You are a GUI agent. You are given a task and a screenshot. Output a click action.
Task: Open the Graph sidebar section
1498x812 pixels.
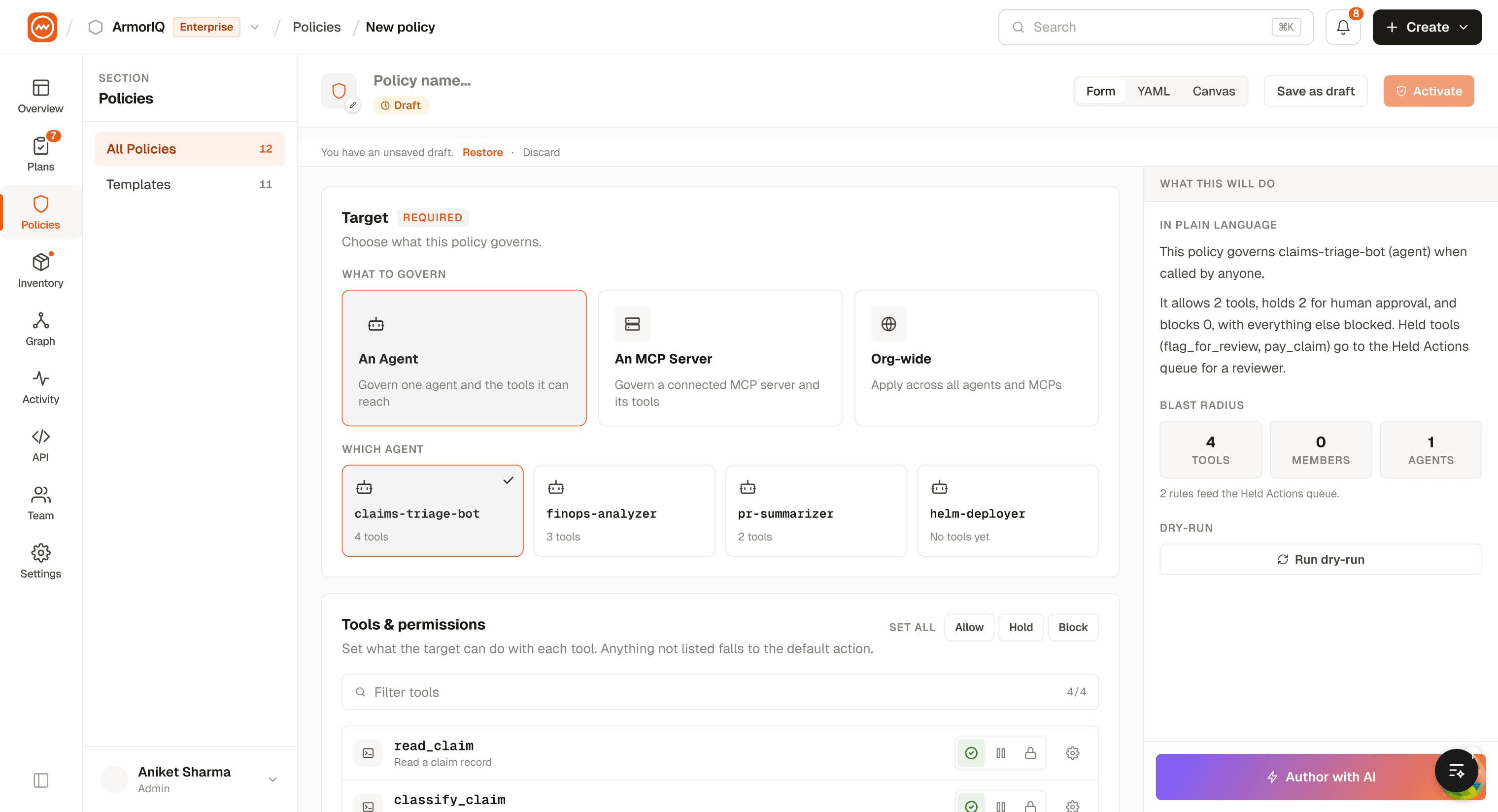[41, 329]
